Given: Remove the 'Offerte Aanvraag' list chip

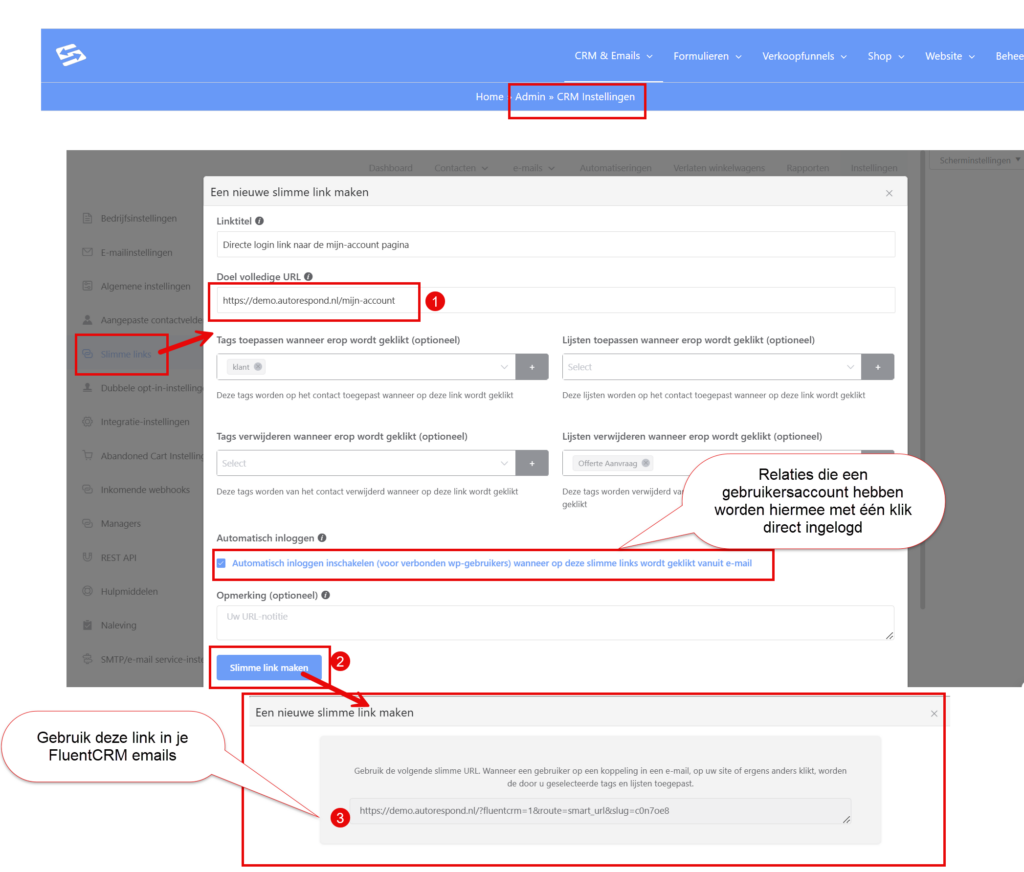Looking at the screenshot, I should 646,463.
